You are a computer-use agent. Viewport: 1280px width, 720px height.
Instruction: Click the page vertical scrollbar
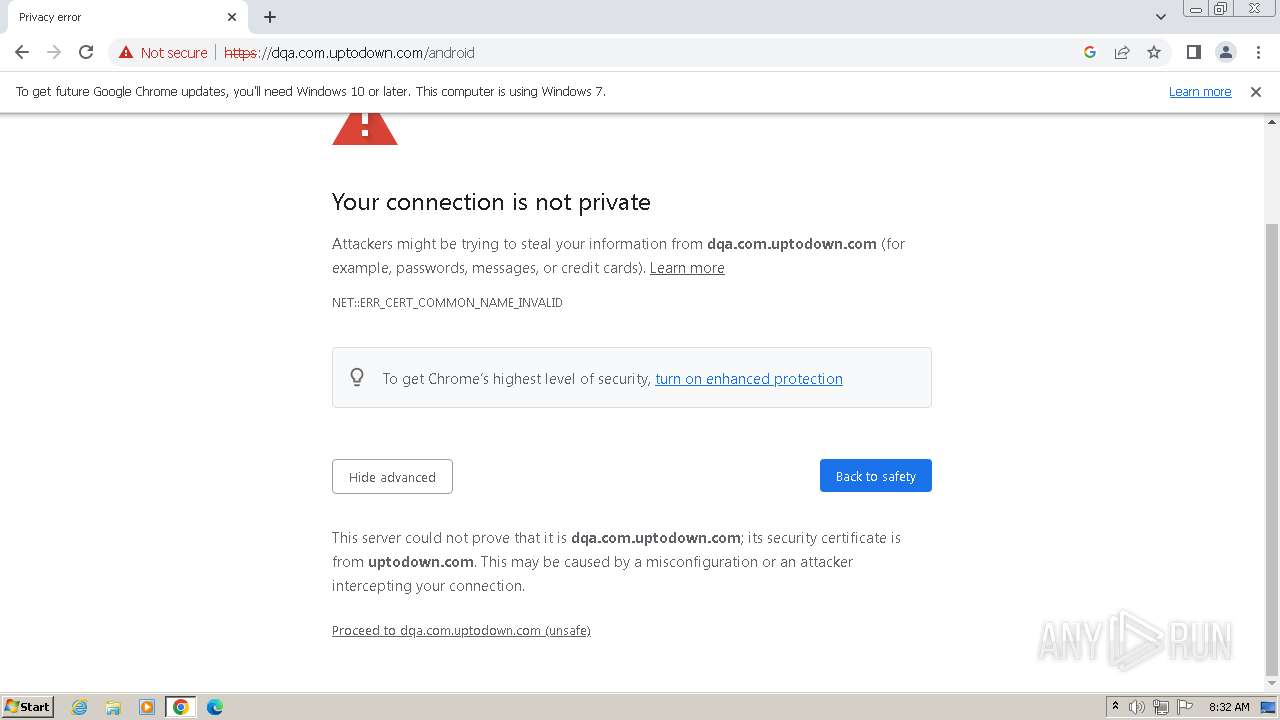[1272, 450]
